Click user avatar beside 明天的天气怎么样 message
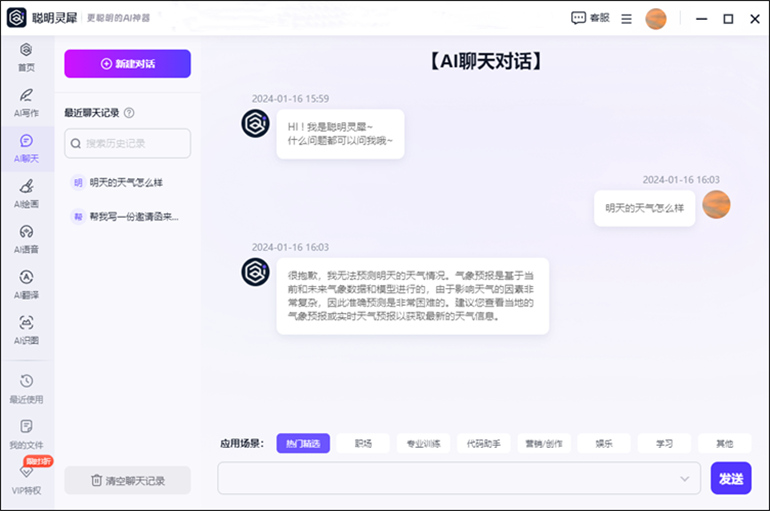The image size is (770, 511). [x=716, y=204]
